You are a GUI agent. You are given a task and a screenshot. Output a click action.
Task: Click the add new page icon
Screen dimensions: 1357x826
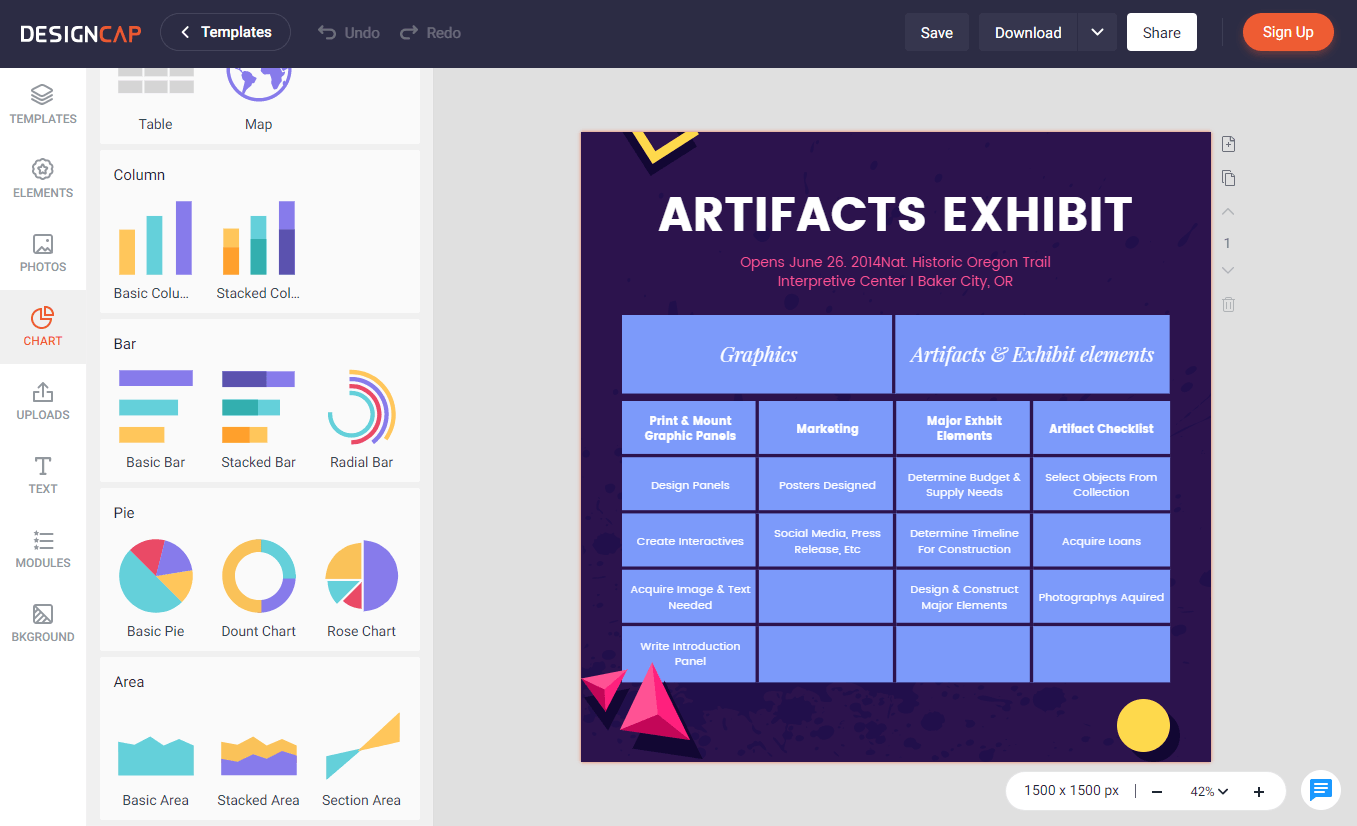point(1229,144)
